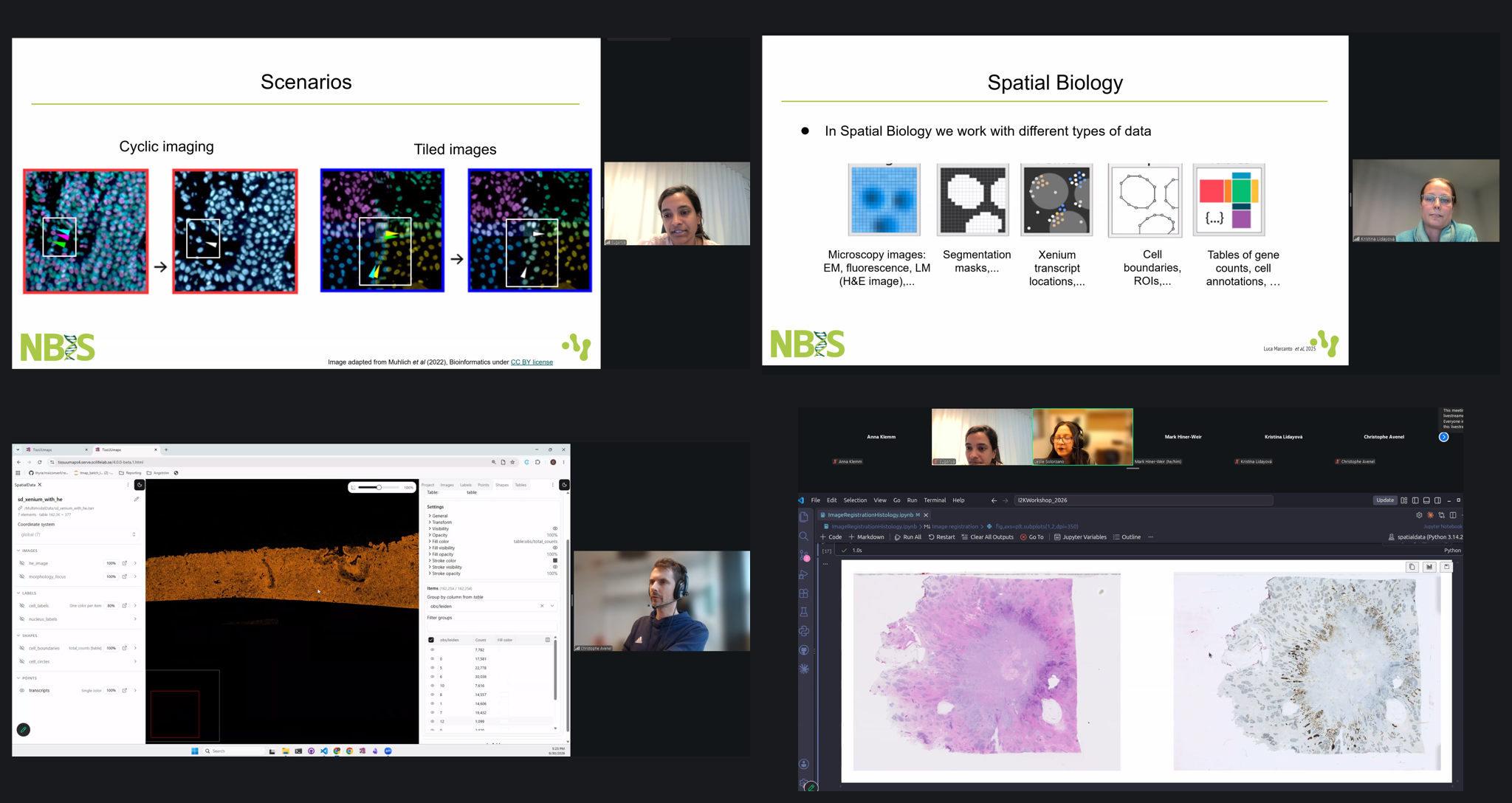The width and height of the screenshot is (1512, 803).
Task: Switch to Tables tab in TissUUmaps
Action: coord(520,485)
